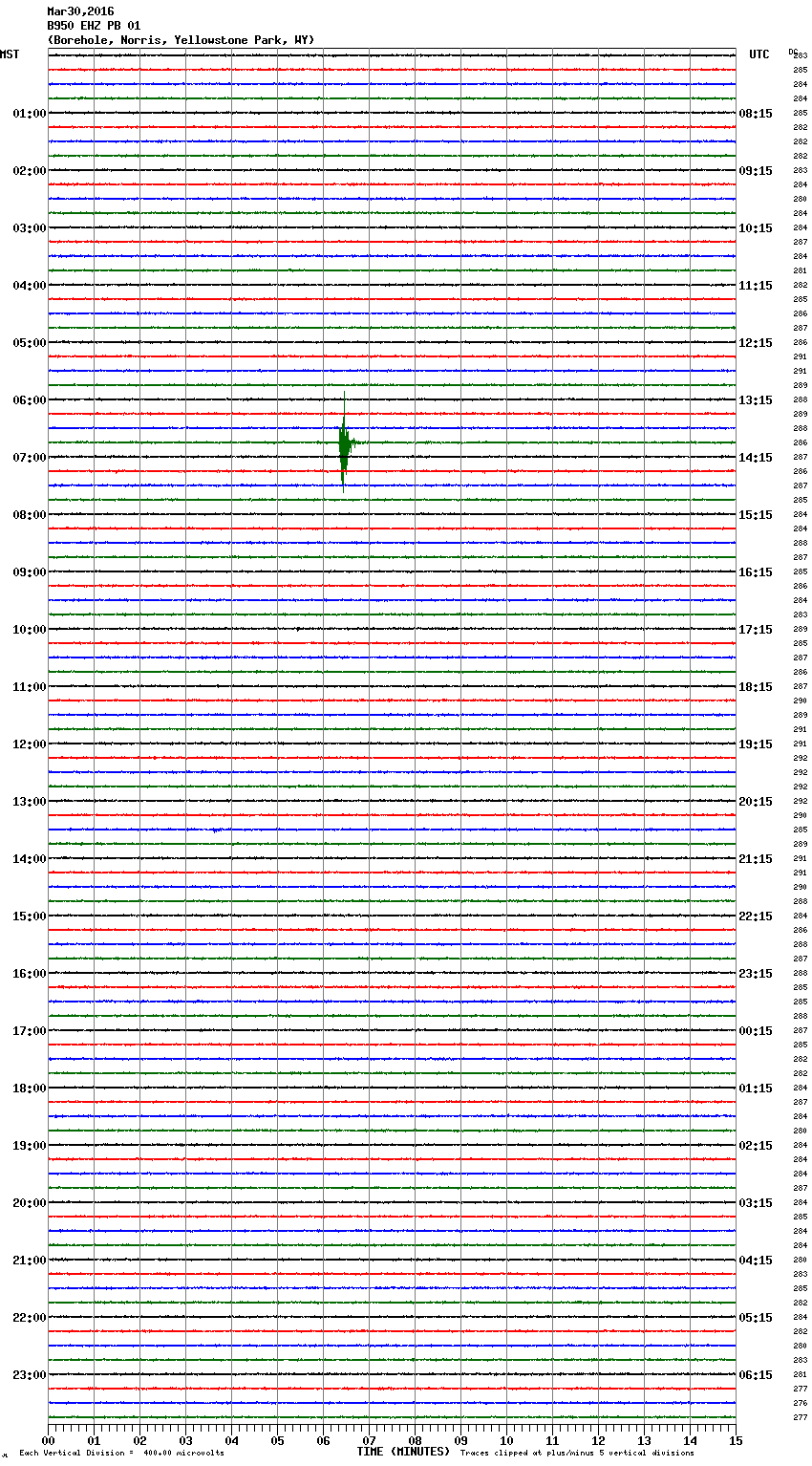Click the 01:15 UTC time label
812x1466 pixels.
(x=756, y=1089)
